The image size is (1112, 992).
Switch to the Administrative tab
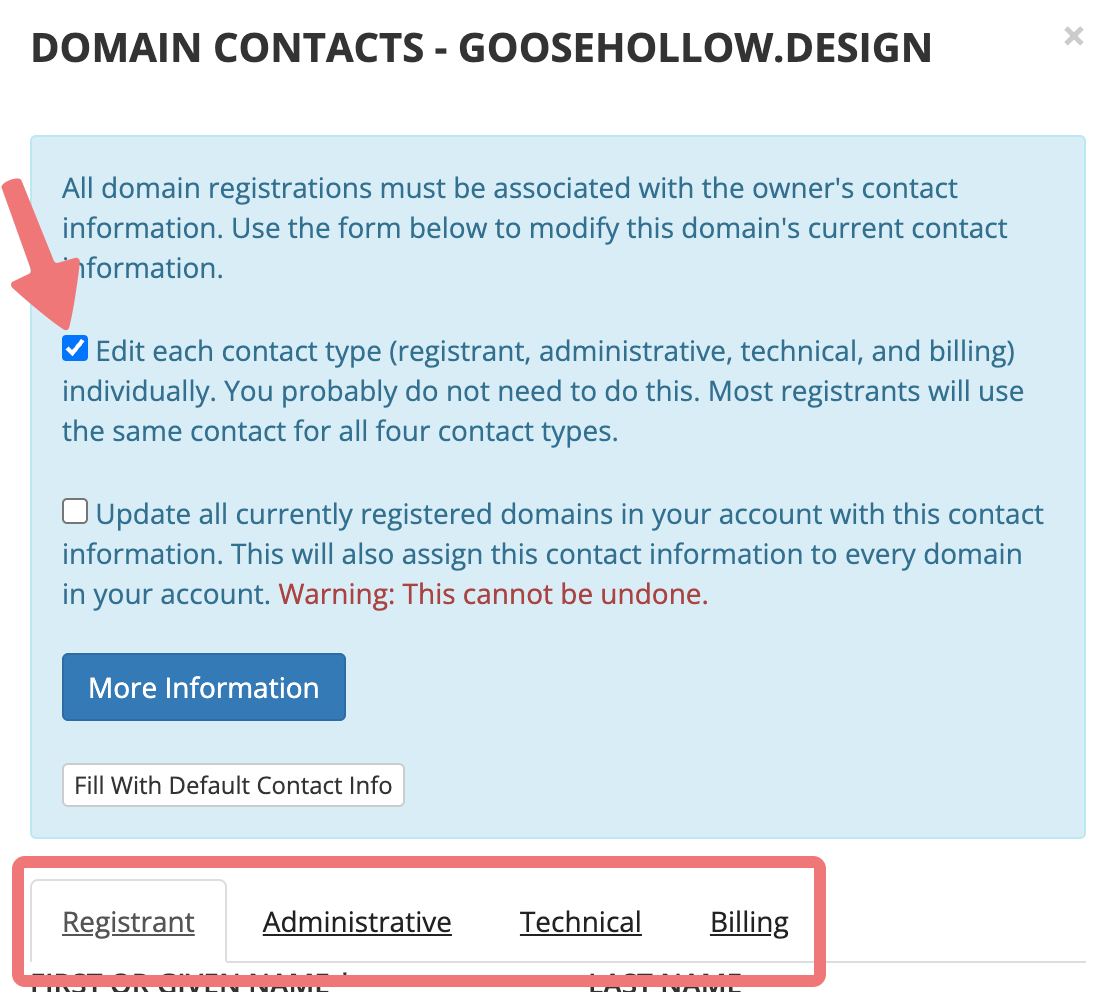[x=357, y=922]
